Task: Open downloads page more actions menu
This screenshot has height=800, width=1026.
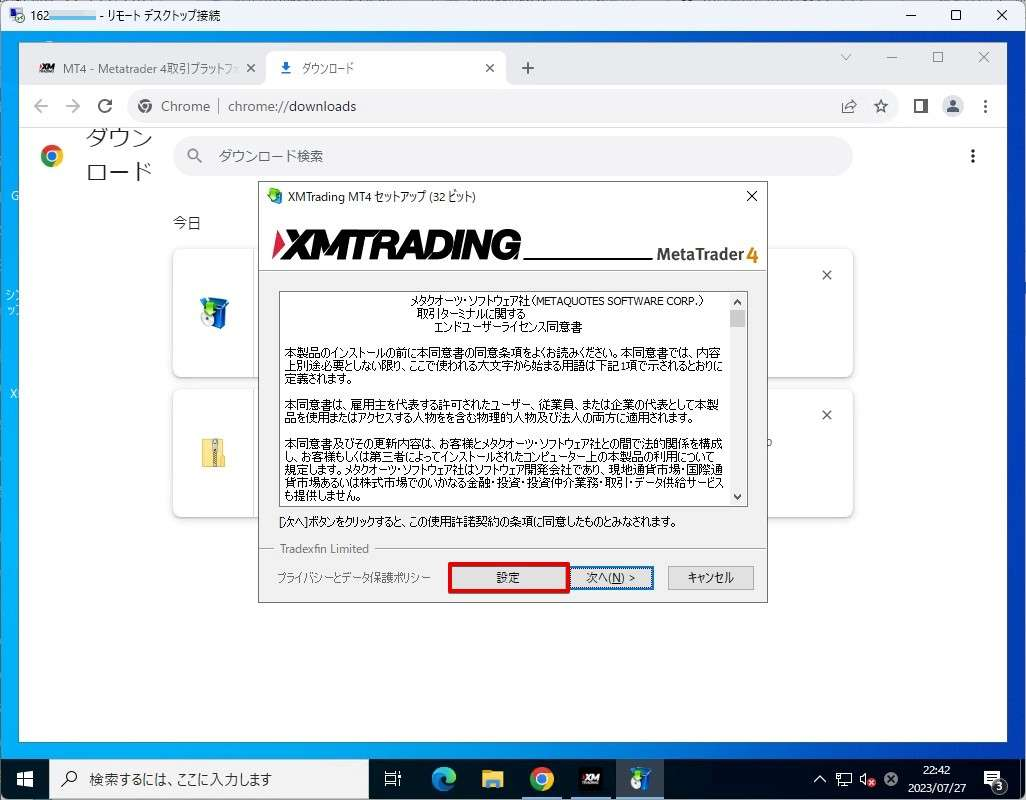Action: click(x=973, y=156)
